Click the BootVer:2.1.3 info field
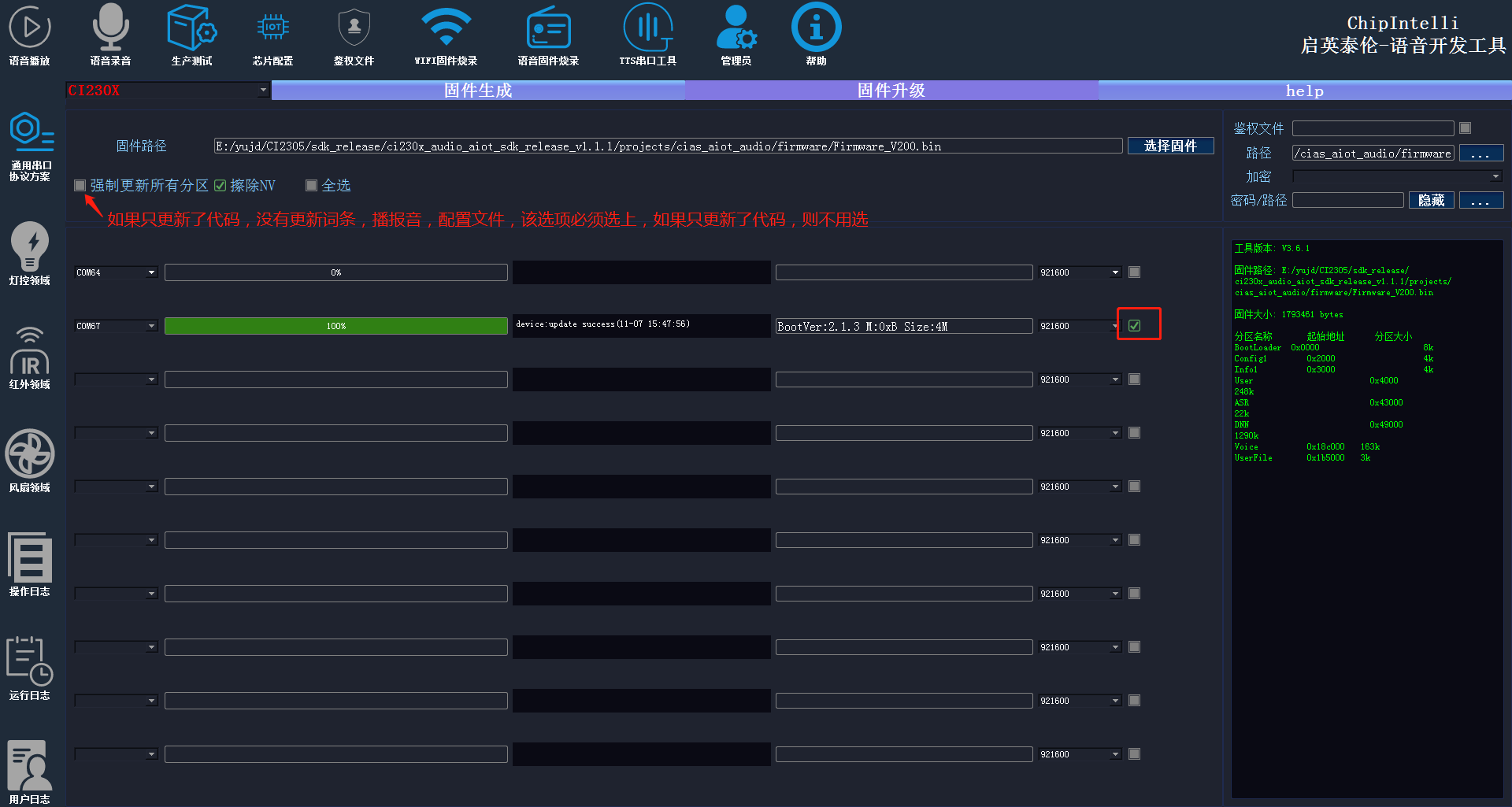Viewport: 1512px width, 807px height. click(904, 326)
